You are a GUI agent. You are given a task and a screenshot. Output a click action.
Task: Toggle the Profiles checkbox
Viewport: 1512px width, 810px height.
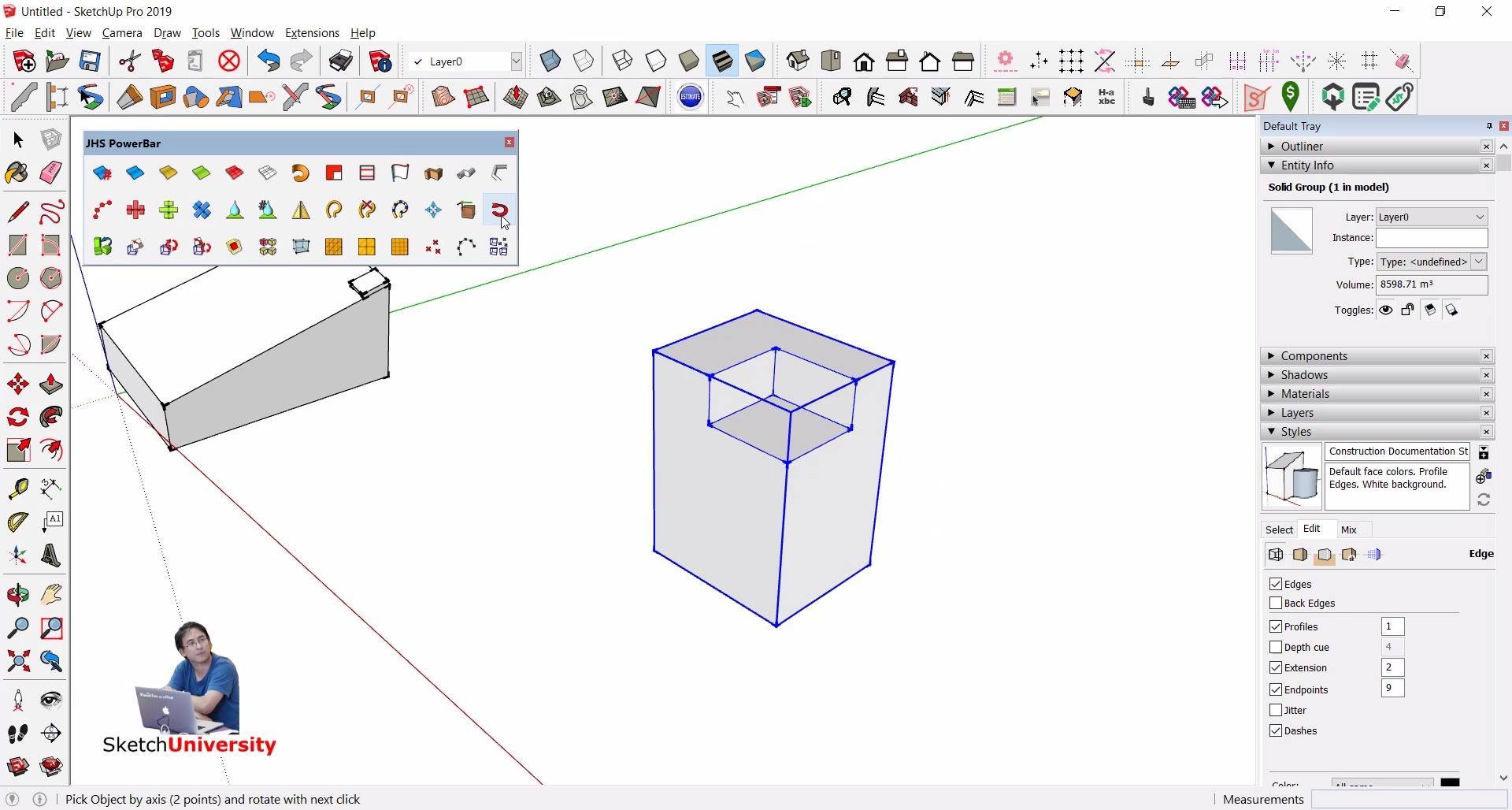1276,626
